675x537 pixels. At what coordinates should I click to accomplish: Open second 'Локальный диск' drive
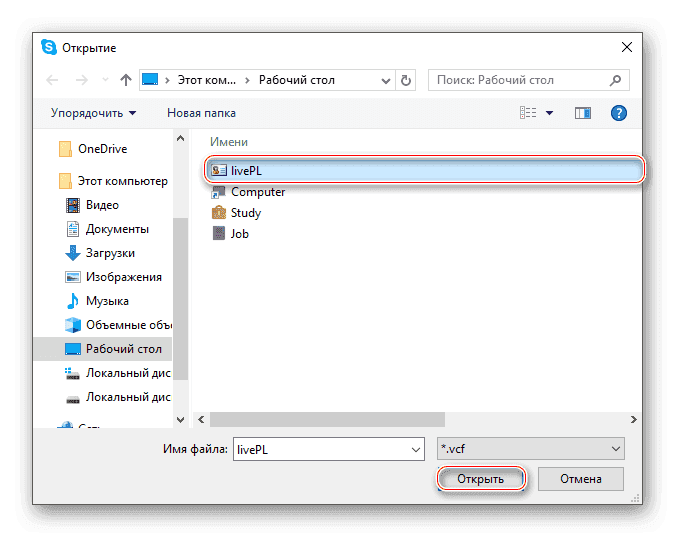[128, 397]
